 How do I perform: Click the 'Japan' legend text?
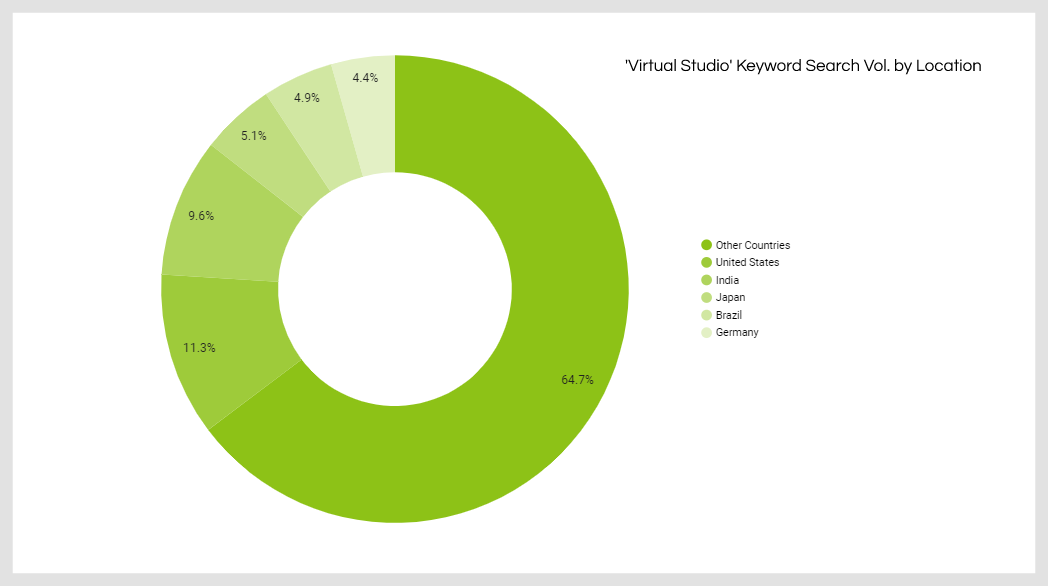tap(730, 298)
